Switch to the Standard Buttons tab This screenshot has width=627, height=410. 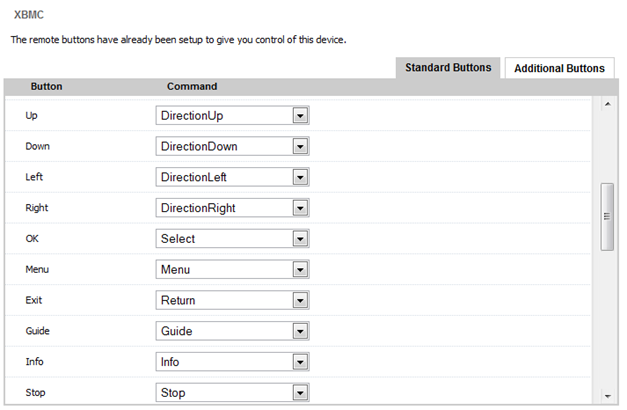[448, 67]
